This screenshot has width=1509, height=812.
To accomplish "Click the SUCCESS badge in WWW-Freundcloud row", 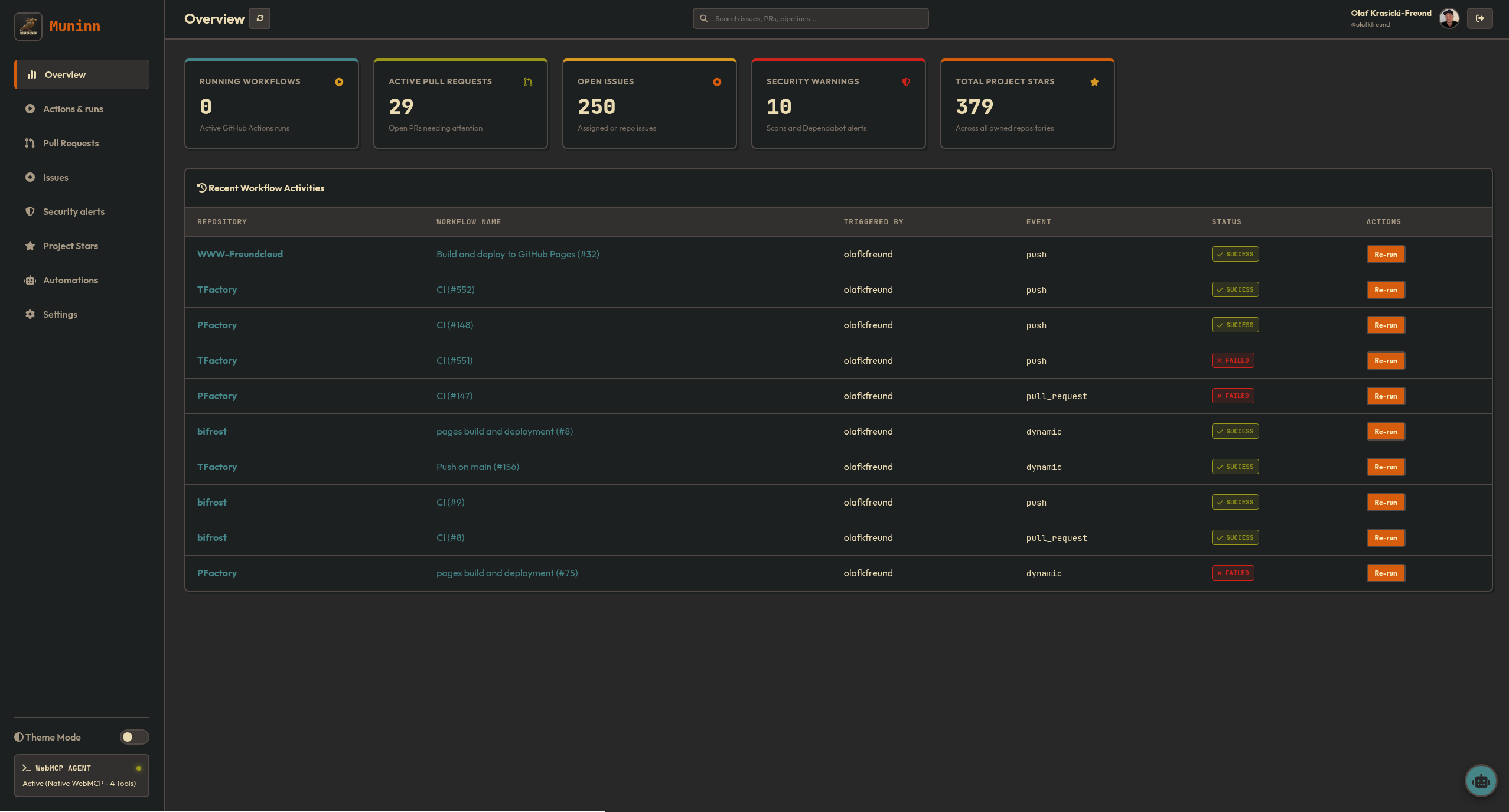I will (1235, 254).
